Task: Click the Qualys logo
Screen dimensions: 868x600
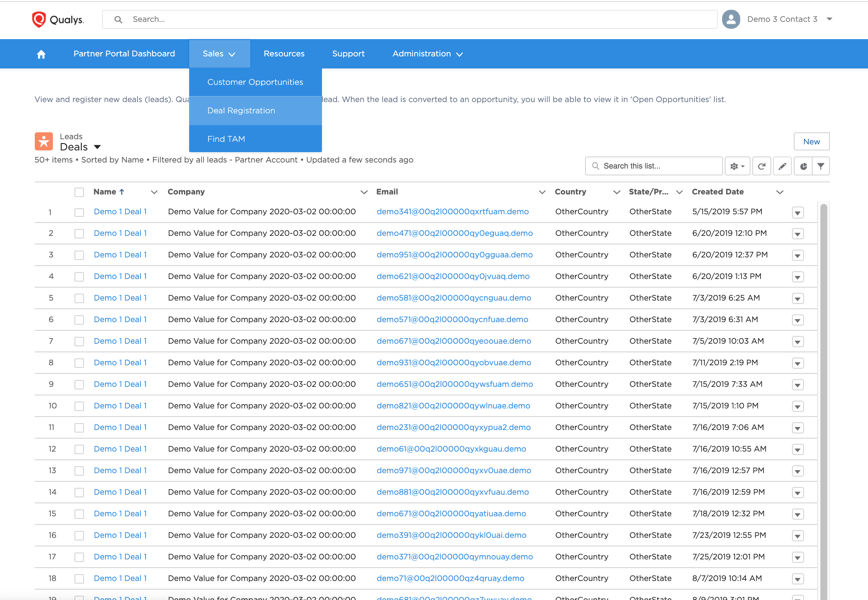Action: pos(57,19)
